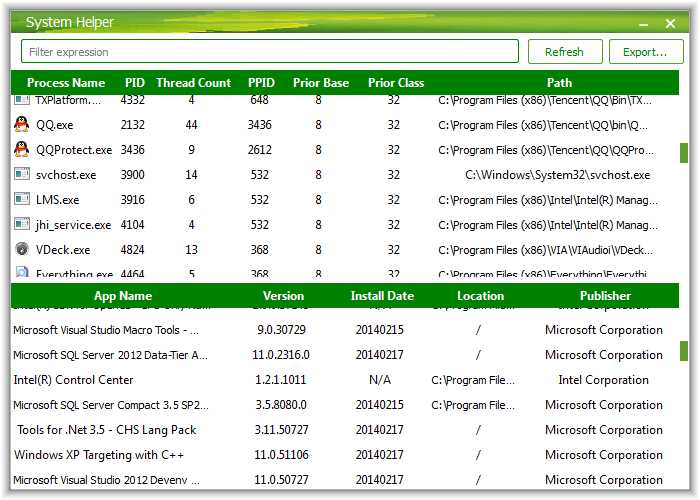
Task: Select Windows XP Targeting with C++
Action: pos(99,455)
